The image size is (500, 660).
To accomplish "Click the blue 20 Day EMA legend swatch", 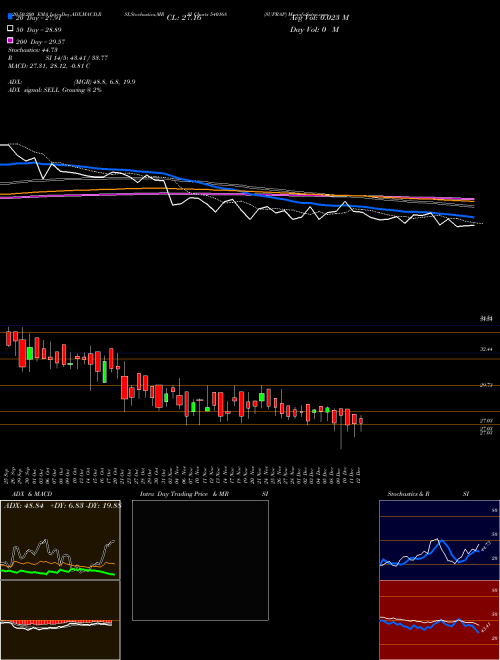I will (10, 17).
